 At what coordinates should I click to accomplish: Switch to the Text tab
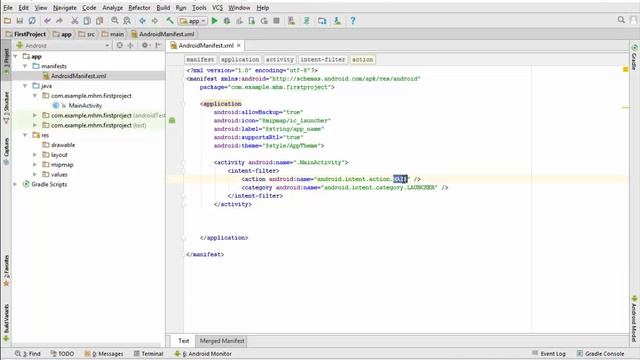pos(184,341)
